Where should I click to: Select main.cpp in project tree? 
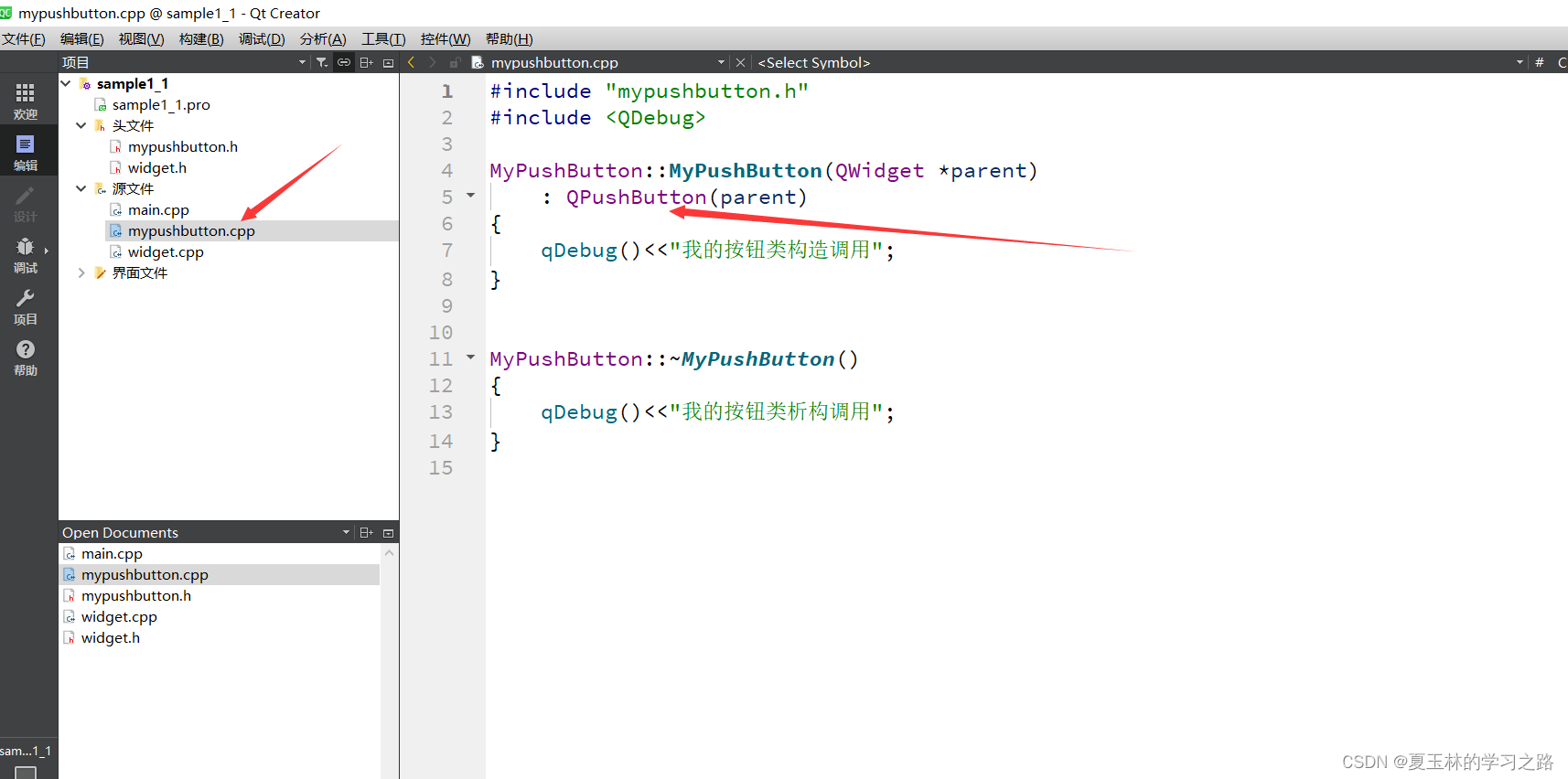(x=158, y=209)
